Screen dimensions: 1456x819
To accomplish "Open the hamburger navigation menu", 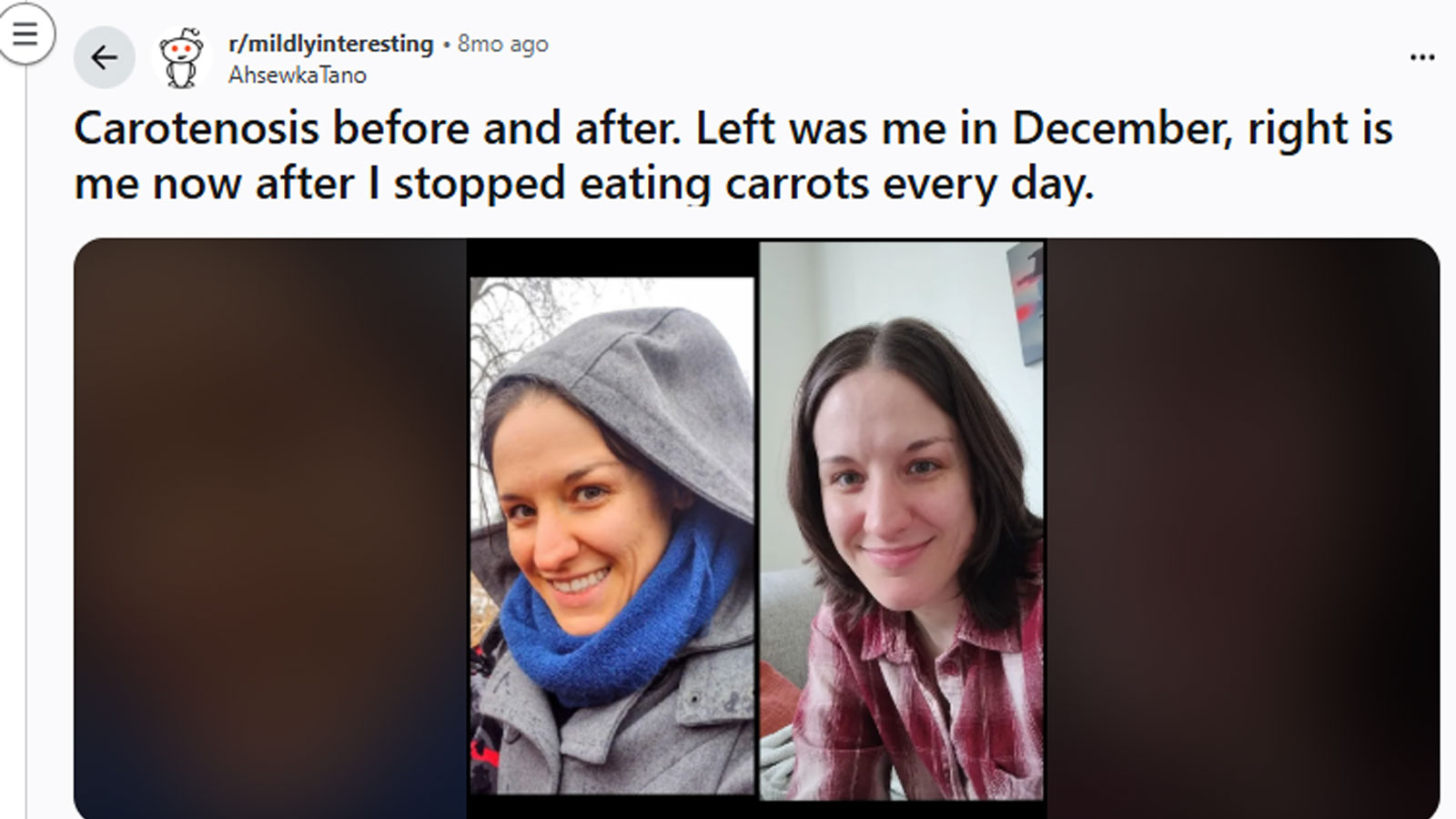I will (25, 35).
